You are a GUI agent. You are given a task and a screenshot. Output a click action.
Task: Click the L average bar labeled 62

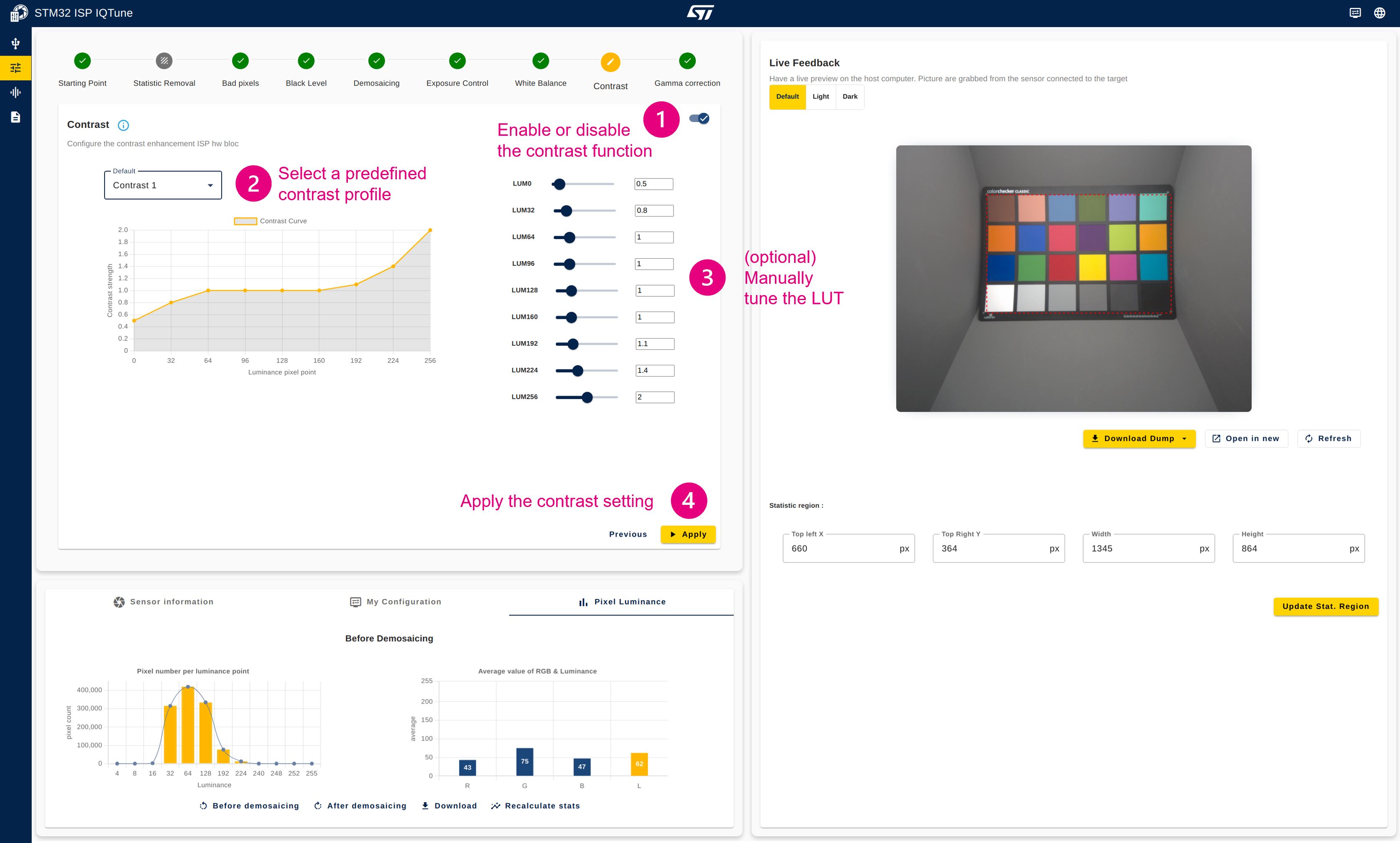point(639,764)
